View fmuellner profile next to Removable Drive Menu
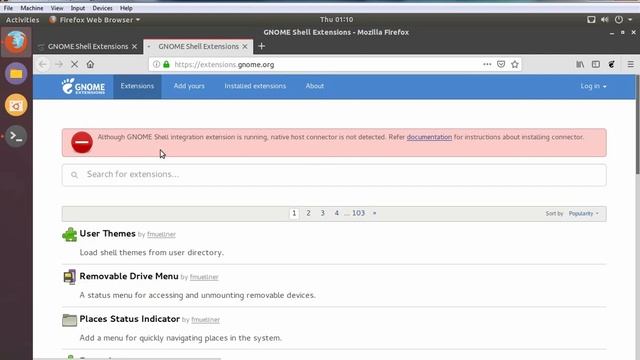640x360 pixels. tap(204, 277)
